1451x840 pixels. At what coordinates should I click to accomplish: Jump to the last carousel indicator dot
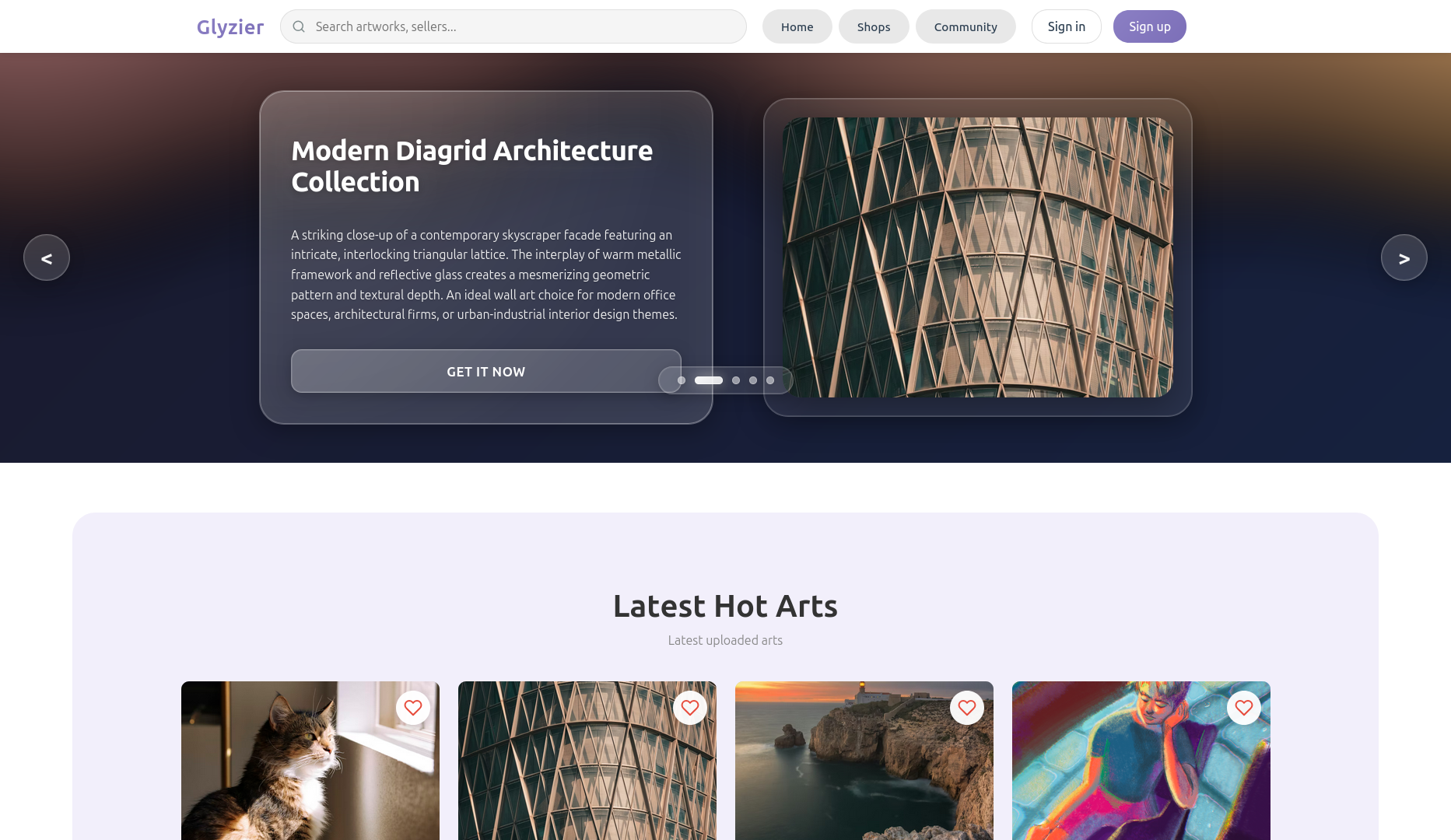pos(770,380)
